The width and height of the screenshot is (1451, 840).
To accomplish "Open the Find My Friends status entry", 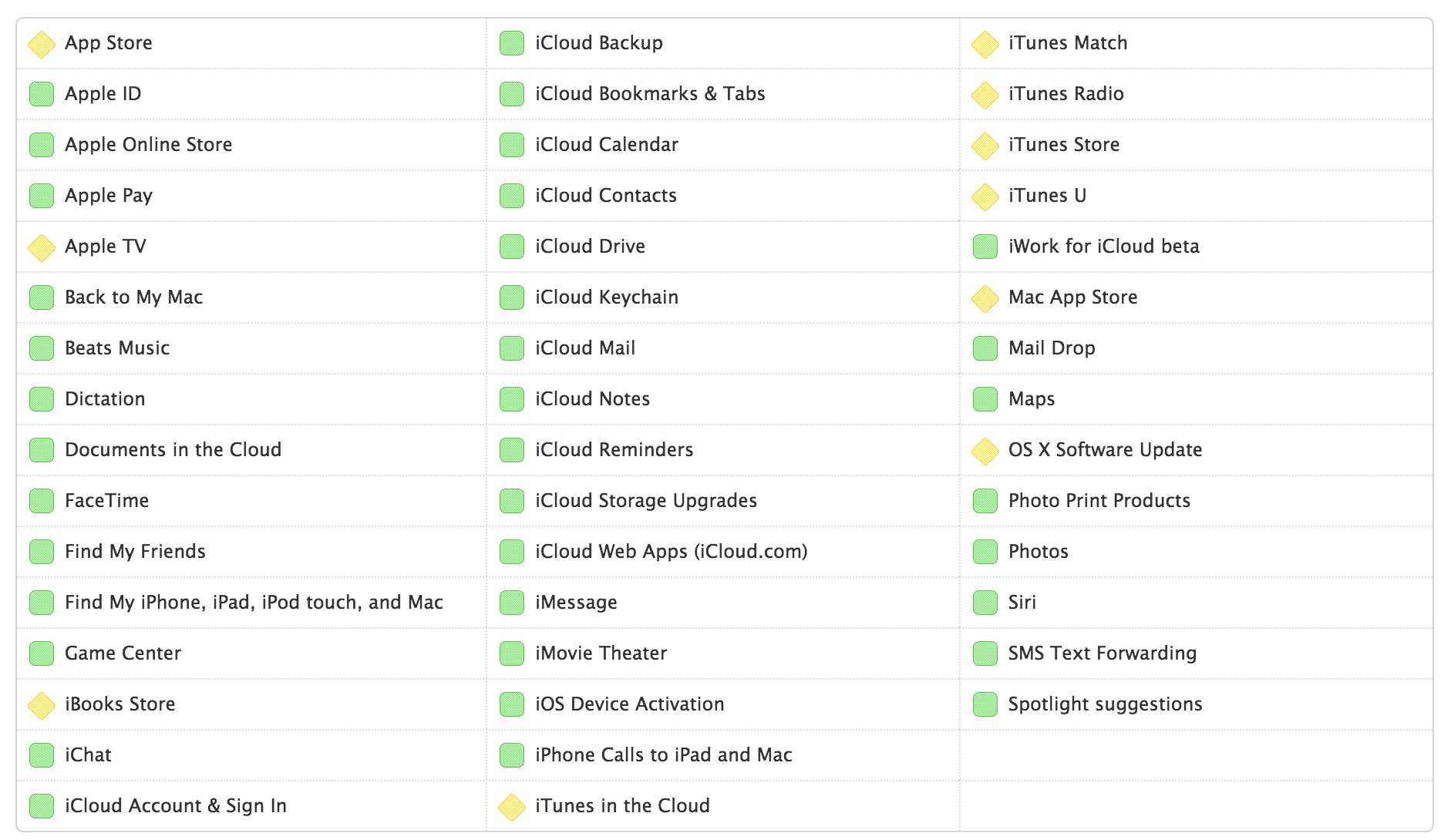I will 135,552.
